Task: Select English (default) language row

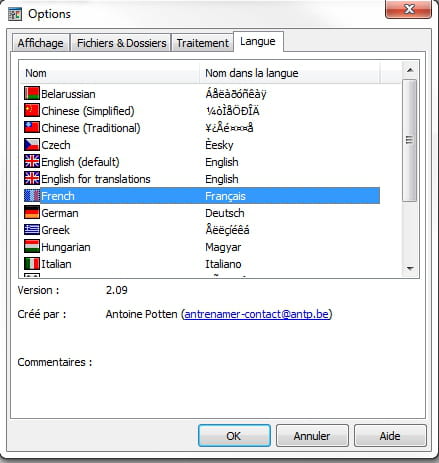Action: (x=202, y=162)
